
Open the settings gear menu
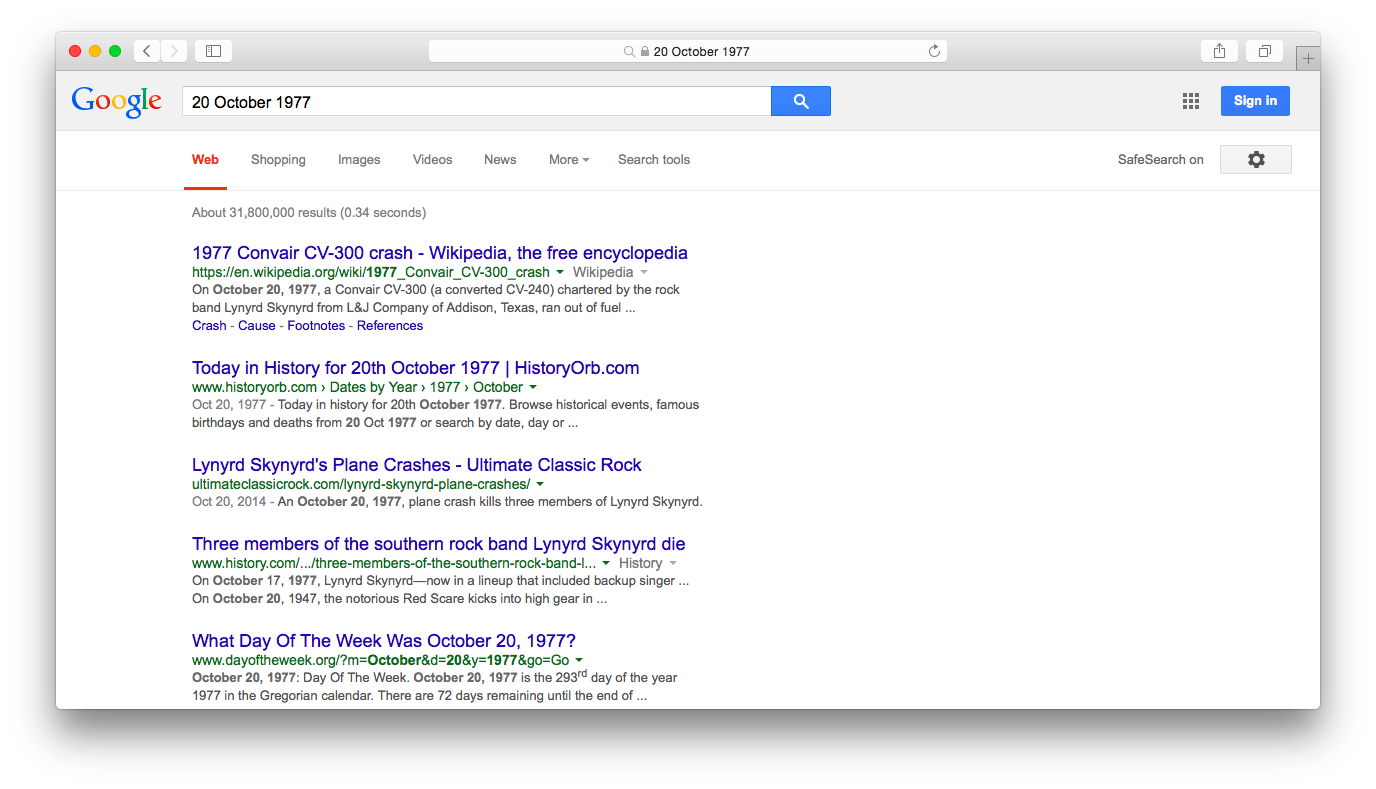coord(1256,159)
